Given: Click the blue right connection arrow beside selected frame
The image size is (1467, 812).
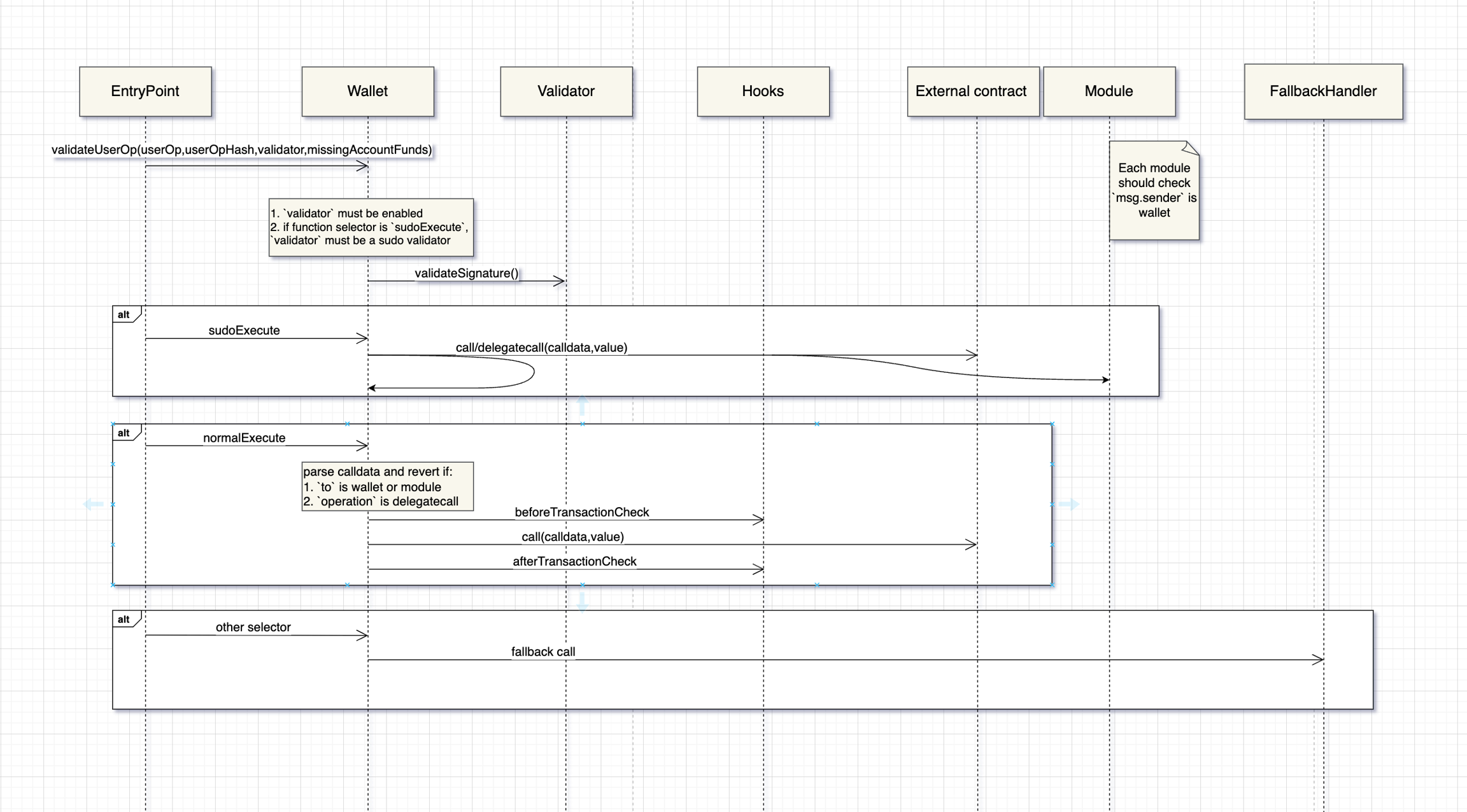Looking at the screenshot, I should (x=1070, y=504).
